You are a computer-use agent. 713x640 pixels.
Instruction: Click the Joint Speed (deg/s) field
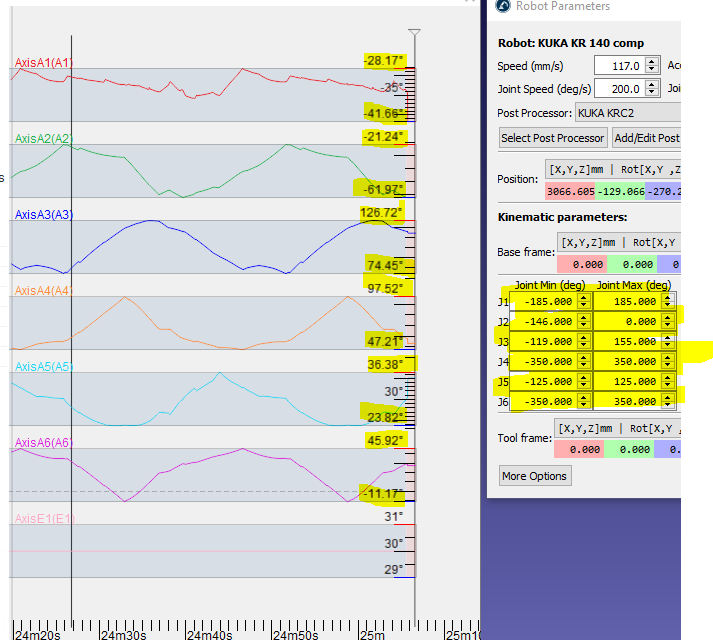pos(619,89)
